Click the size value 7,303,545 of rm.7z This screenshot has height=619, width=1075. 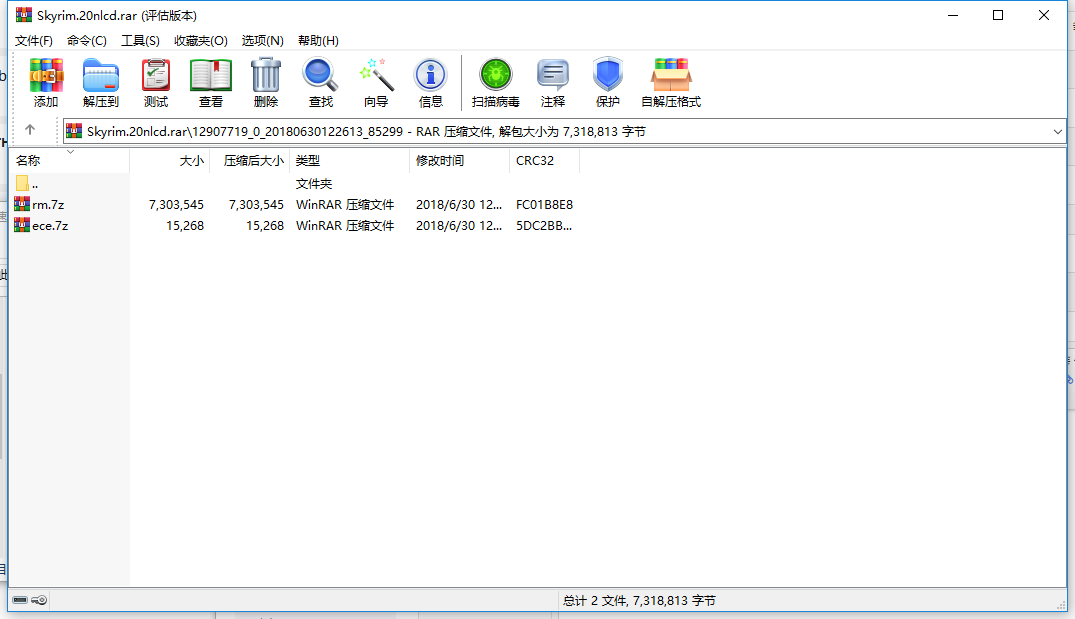pos(176,205)
